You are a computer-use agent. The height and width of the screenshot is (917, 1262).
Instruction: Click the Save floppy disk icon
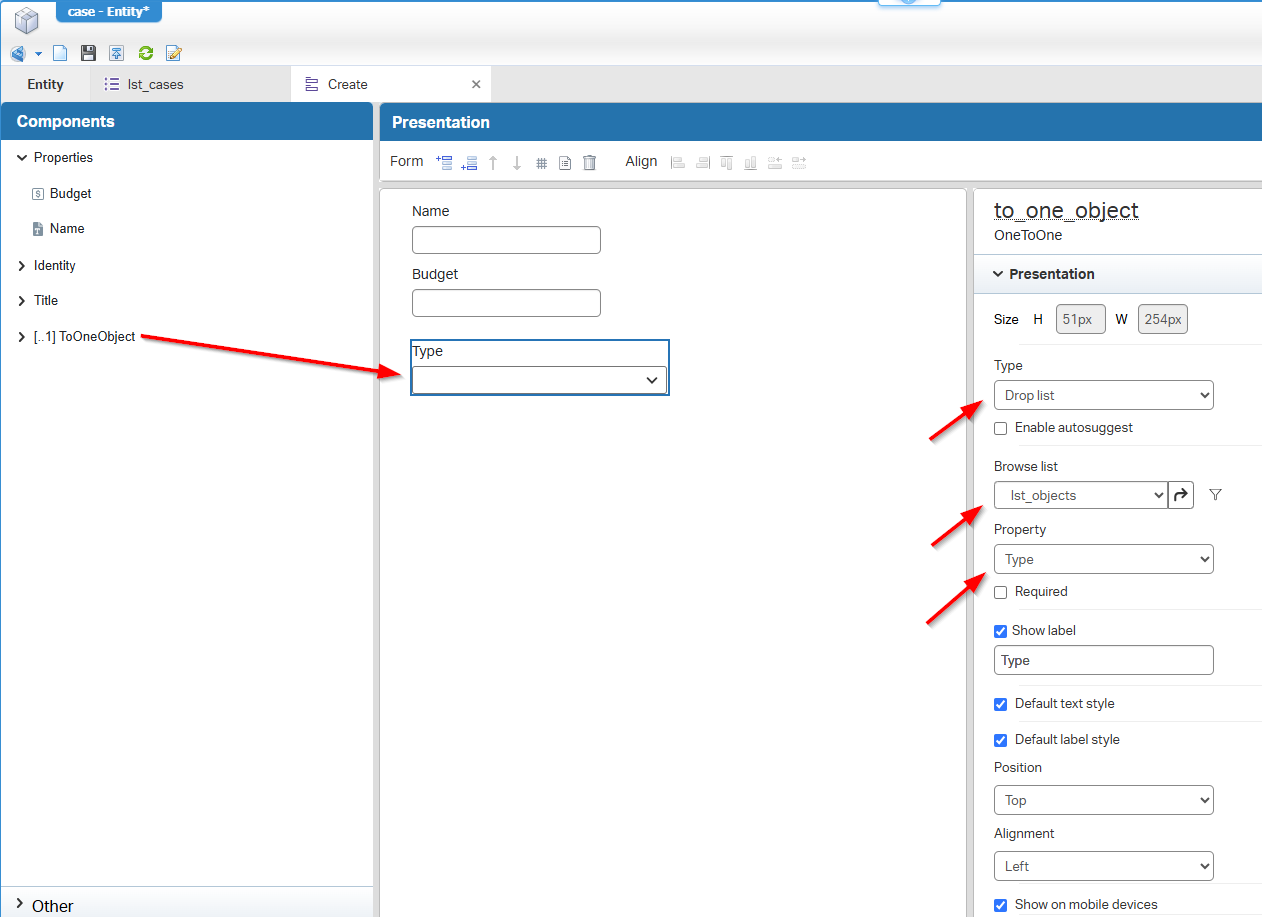(88, 54)
